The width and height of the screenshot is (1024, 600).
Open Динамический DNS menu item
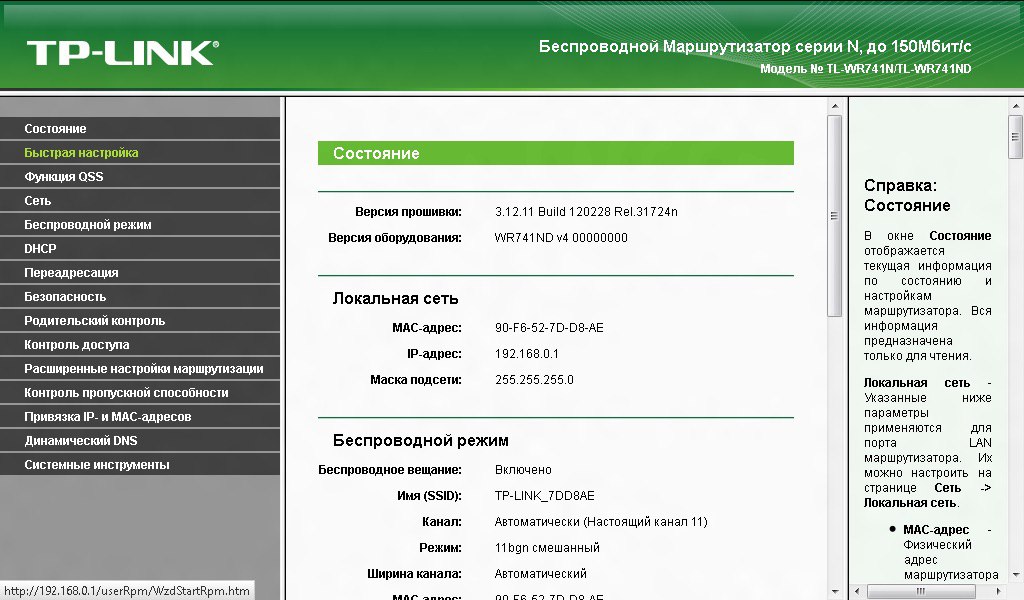[x=140, y=441]
